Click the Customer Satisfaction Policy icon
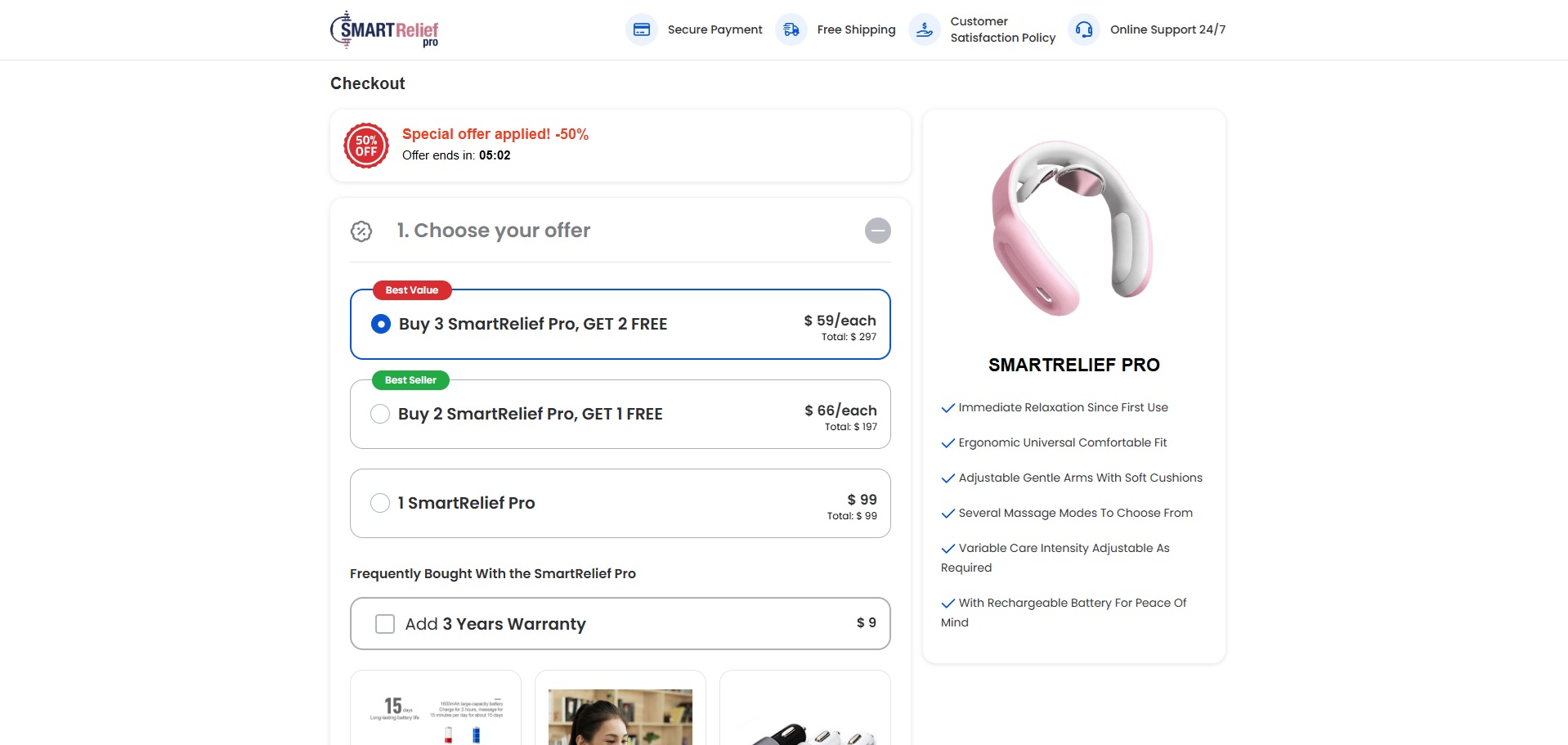Screen dimensions: 1568x745 (925, 30)
